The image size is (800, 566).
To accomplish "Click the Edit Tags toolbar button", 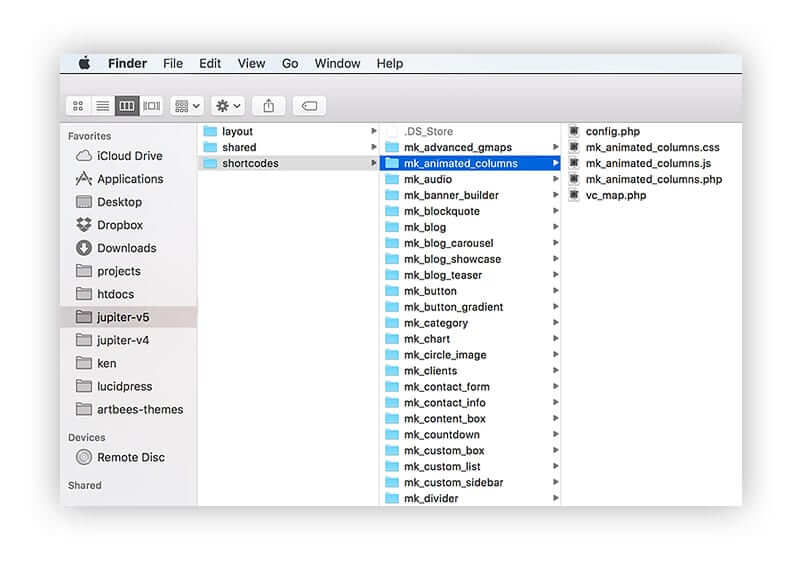I will tap(309, 106).
